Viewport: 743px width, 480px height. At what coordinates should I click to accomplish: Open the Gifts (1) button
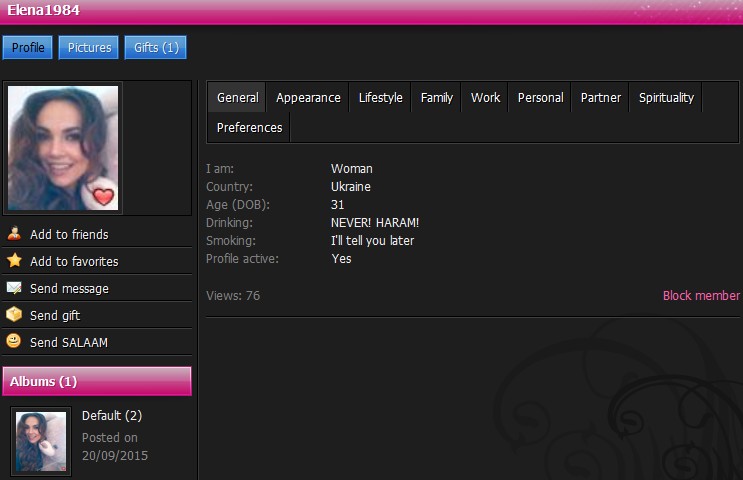click(x=155, y=47)
